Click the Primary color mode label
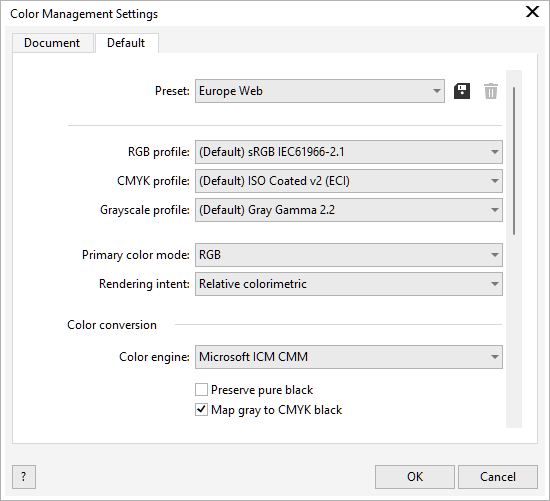This screenshot has height=501, width=550. coord(136,255)
